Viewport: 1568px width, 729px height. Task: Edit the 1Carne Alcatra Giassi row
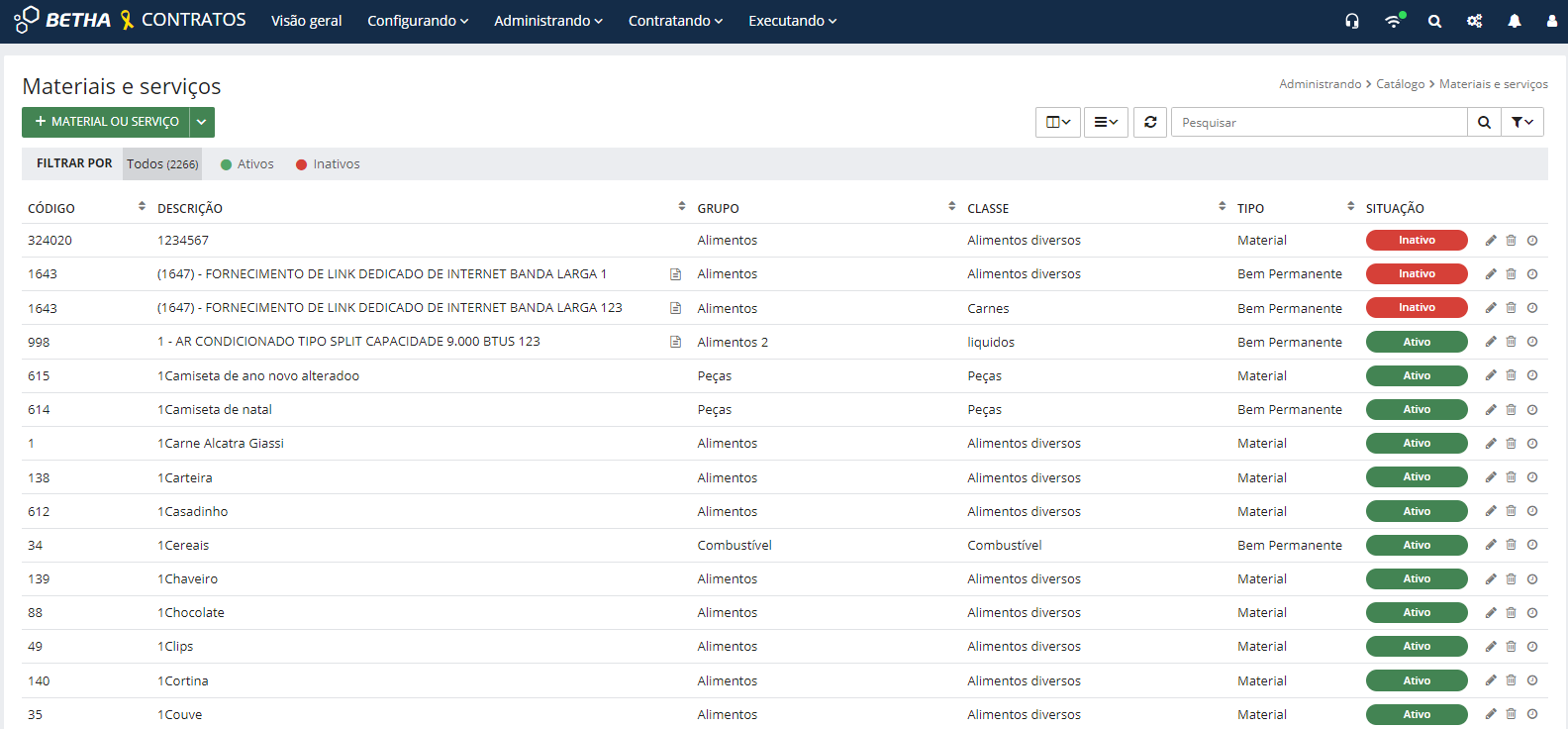(1491, 444)
